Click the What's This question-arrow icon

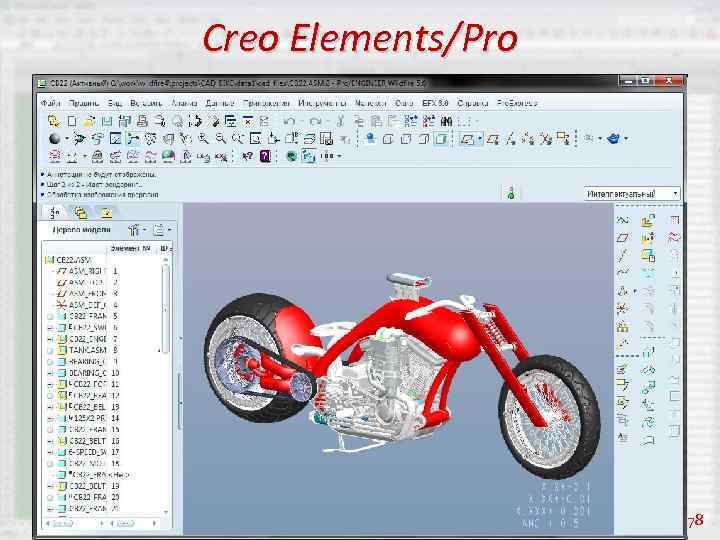(x=247, y=156)
